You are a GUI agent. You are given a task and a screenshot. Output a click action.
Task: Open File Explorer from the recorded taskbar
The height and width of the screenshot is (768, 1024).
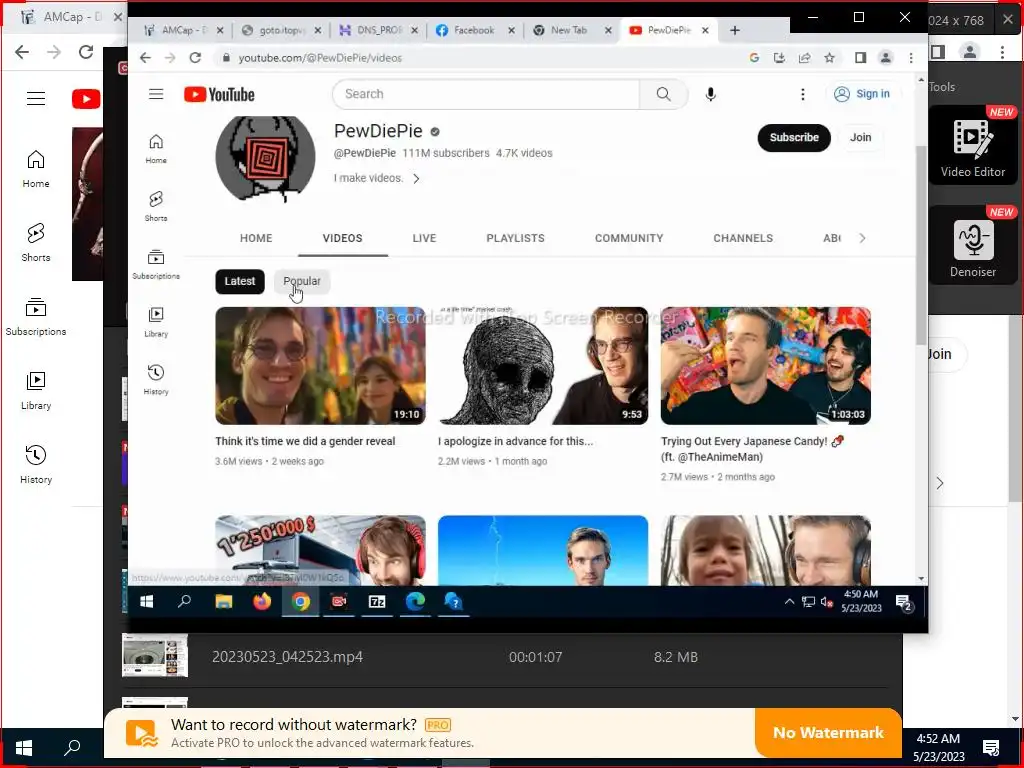click(x=223, y=601)
